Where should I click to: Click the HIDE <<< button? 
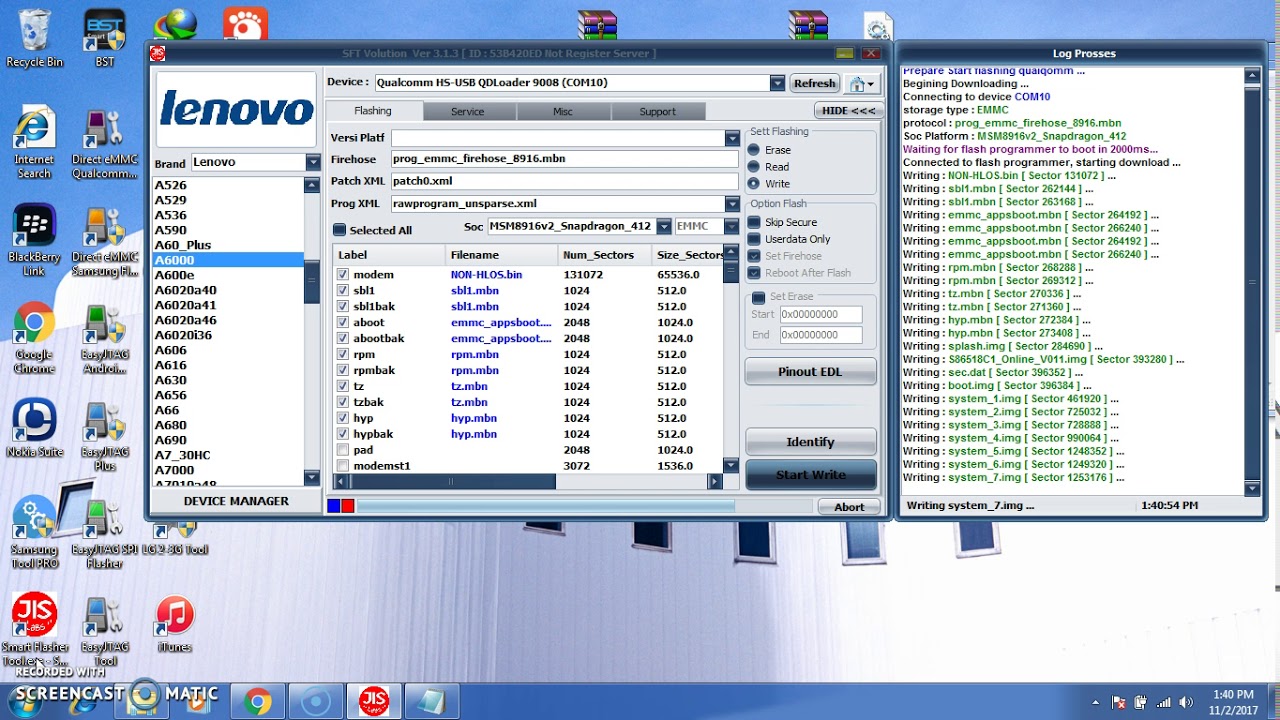point(848,111)
